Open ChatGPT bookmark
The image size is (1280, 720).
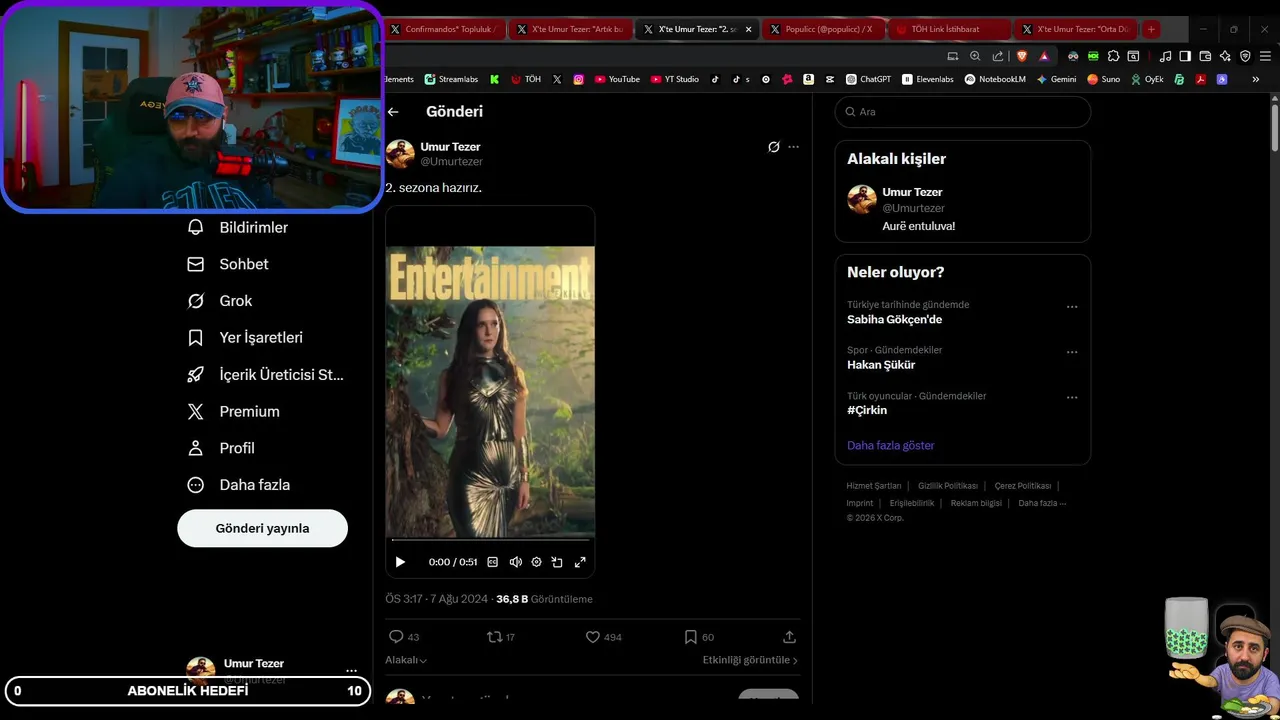coord(868,79)
